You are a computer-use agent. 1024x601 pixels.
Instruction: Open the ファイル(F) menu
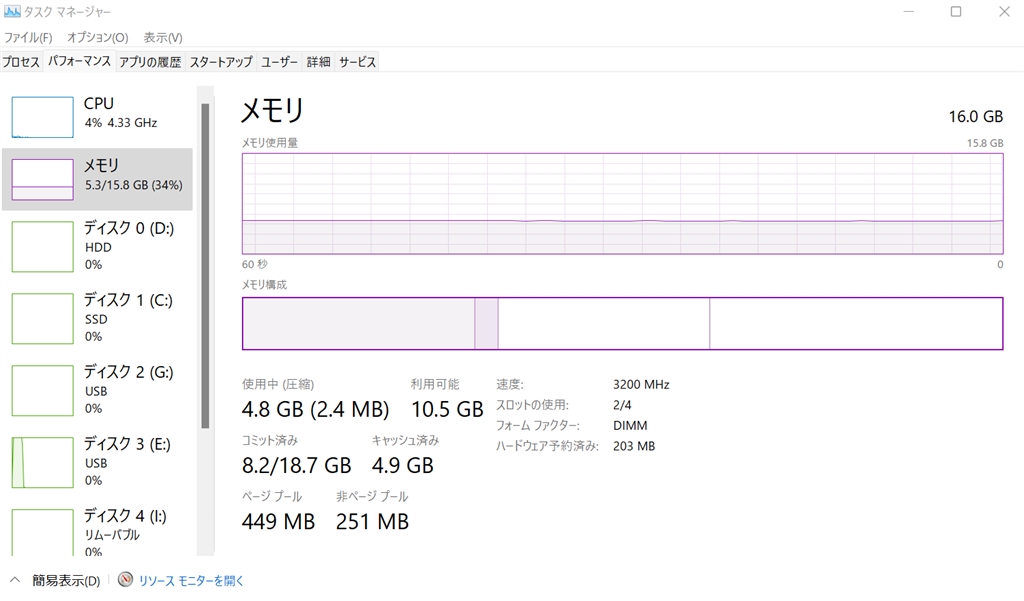point(28,37)
